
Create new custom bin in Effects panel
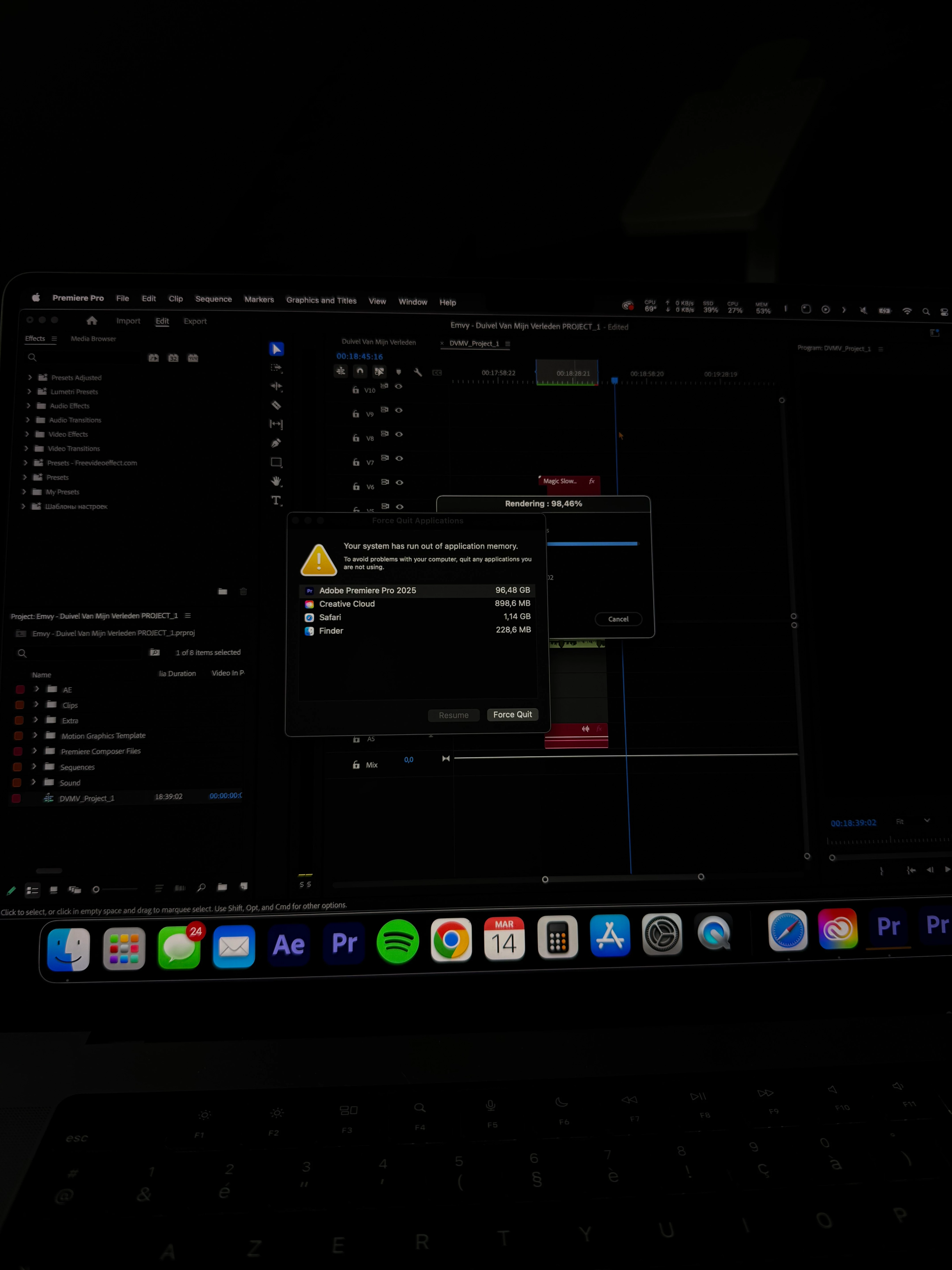(223, 591)
